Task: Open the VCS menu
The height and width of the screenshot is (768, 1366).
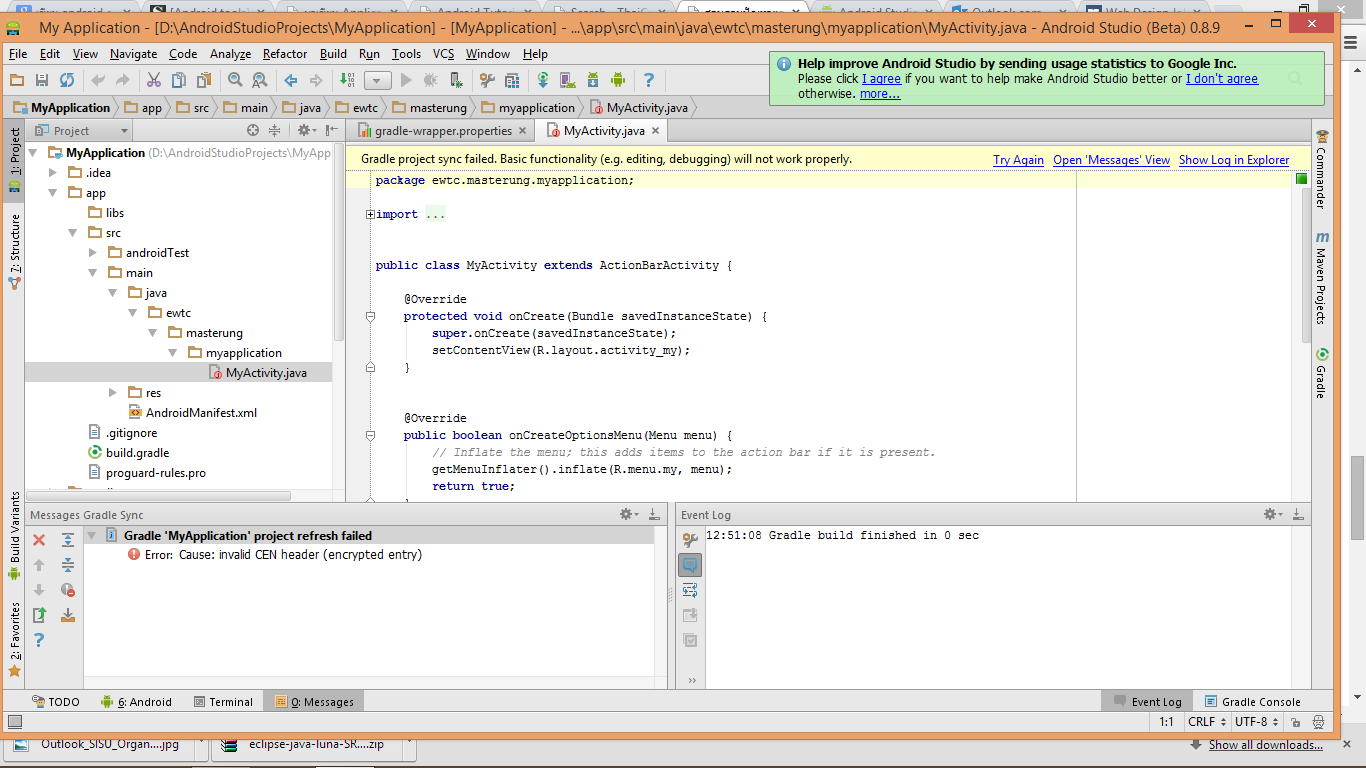Action: point(443,54)
